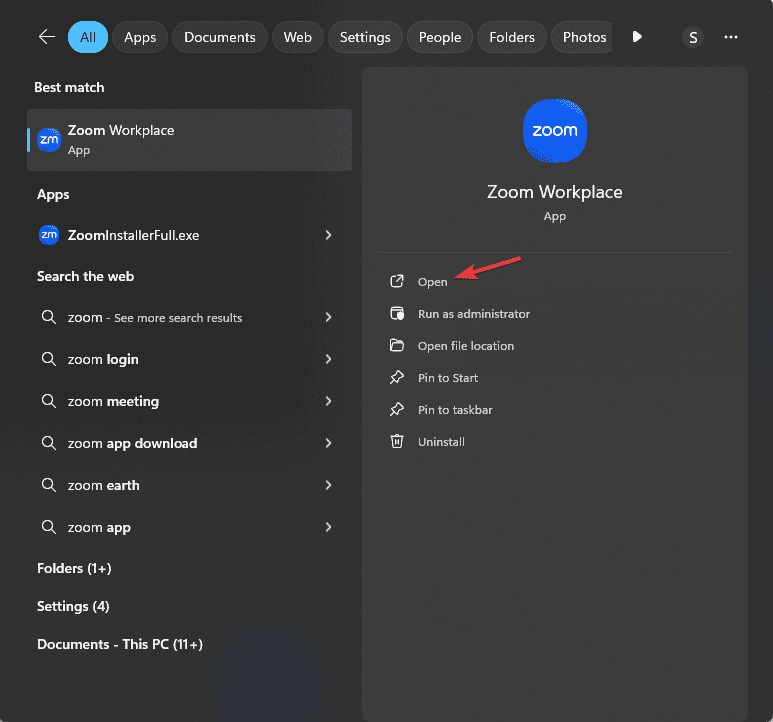Expand the zoom login suggestion arrow

329,360
